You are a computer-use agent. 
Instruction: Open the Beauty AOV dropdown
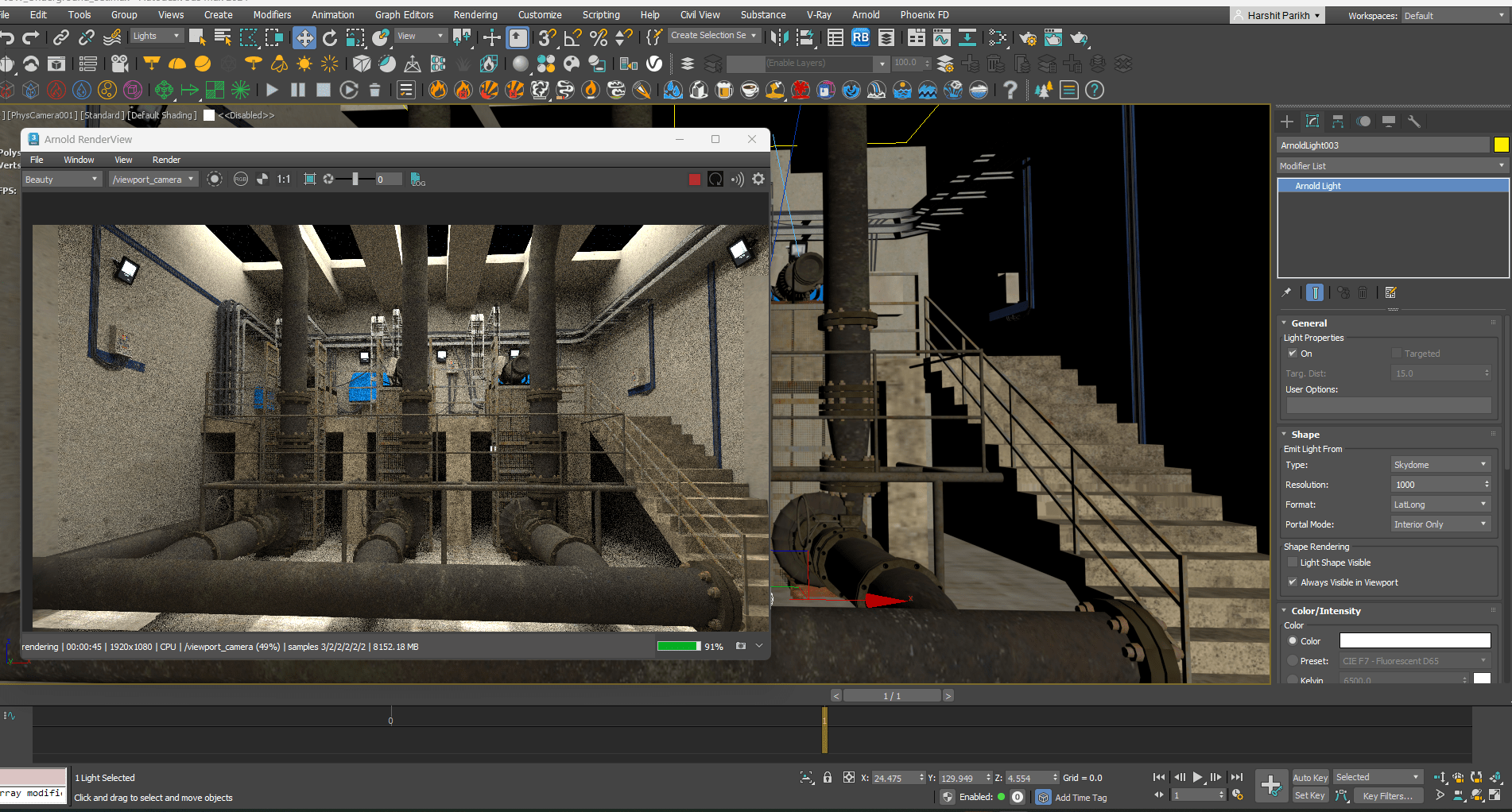(60, 180)
